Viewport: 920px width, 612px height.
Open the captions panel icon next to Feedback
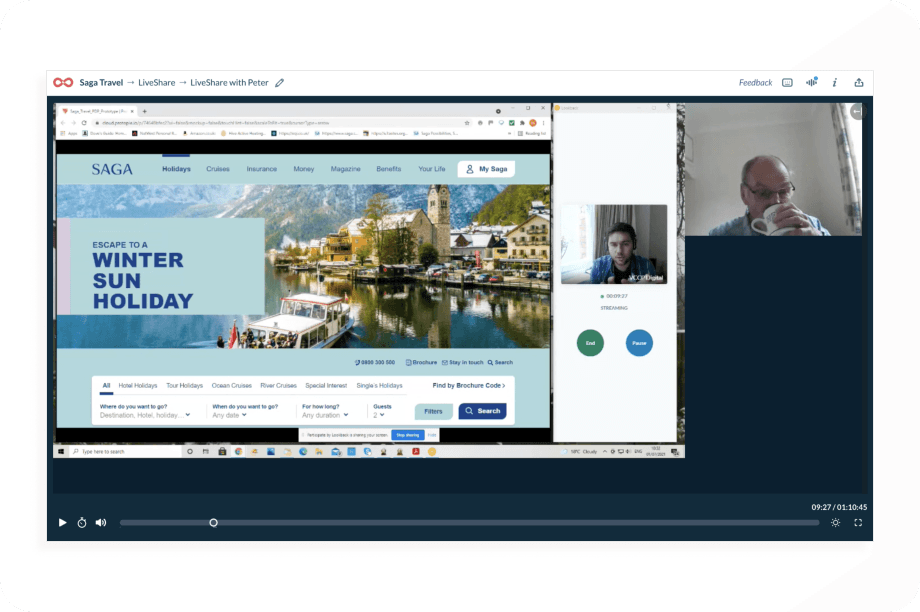787,83
